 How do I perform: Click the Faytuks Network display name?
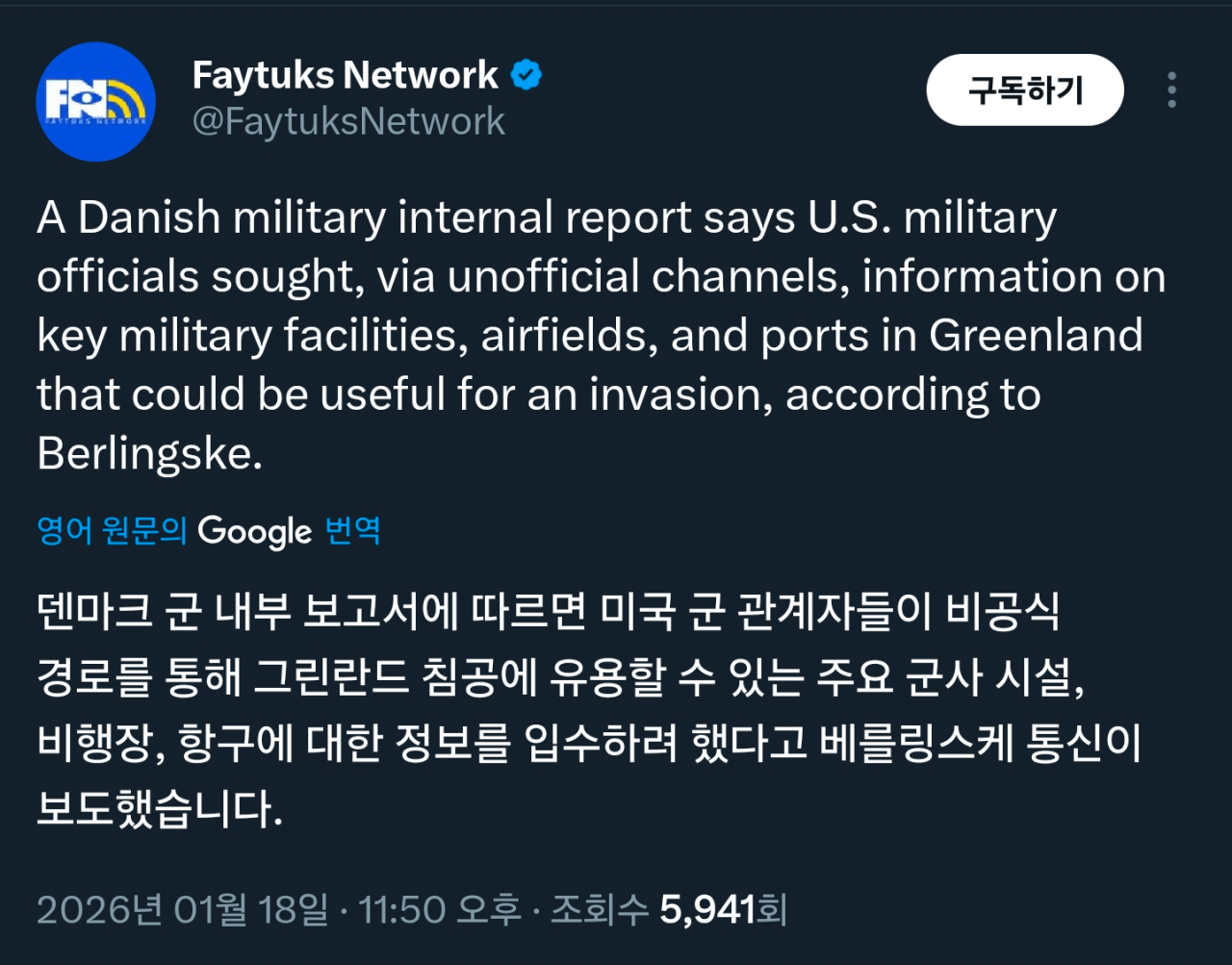coord(345,75)
